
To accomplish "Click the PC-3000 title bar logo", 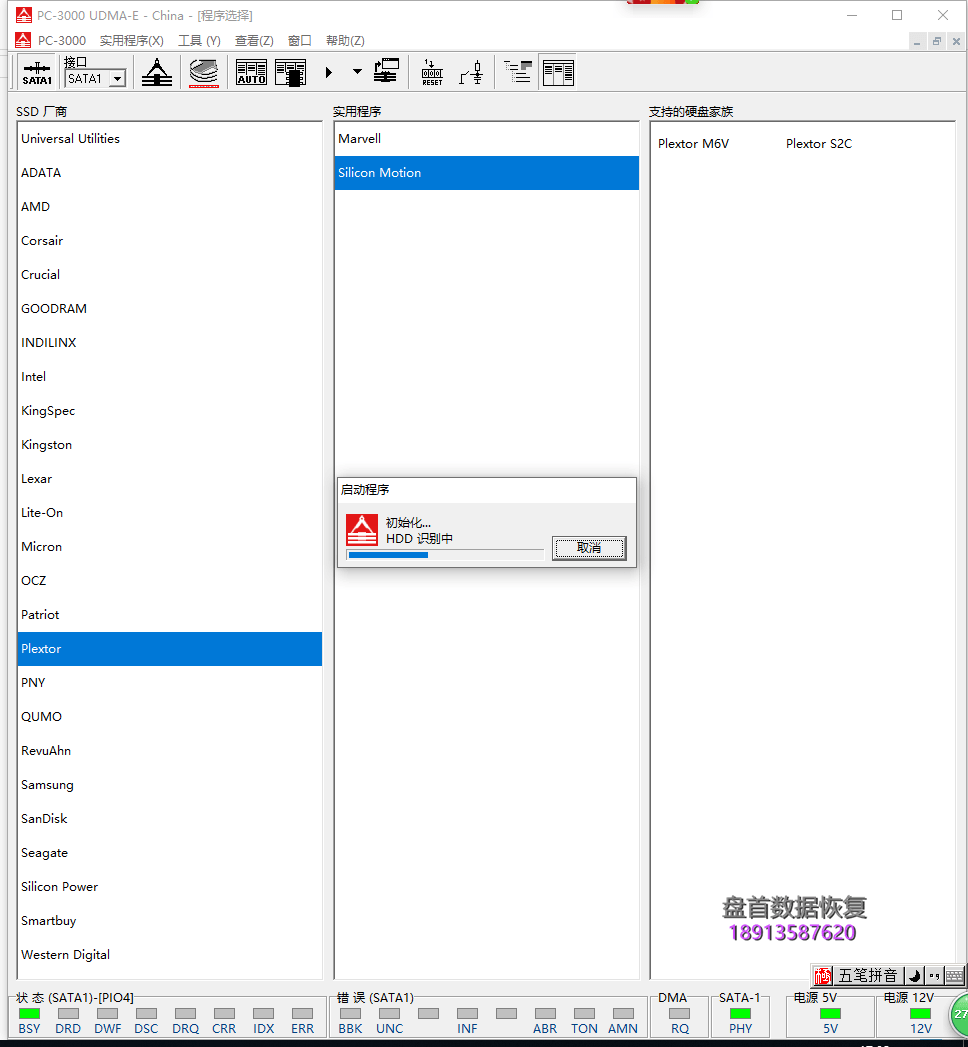I will tap(23, 15).
